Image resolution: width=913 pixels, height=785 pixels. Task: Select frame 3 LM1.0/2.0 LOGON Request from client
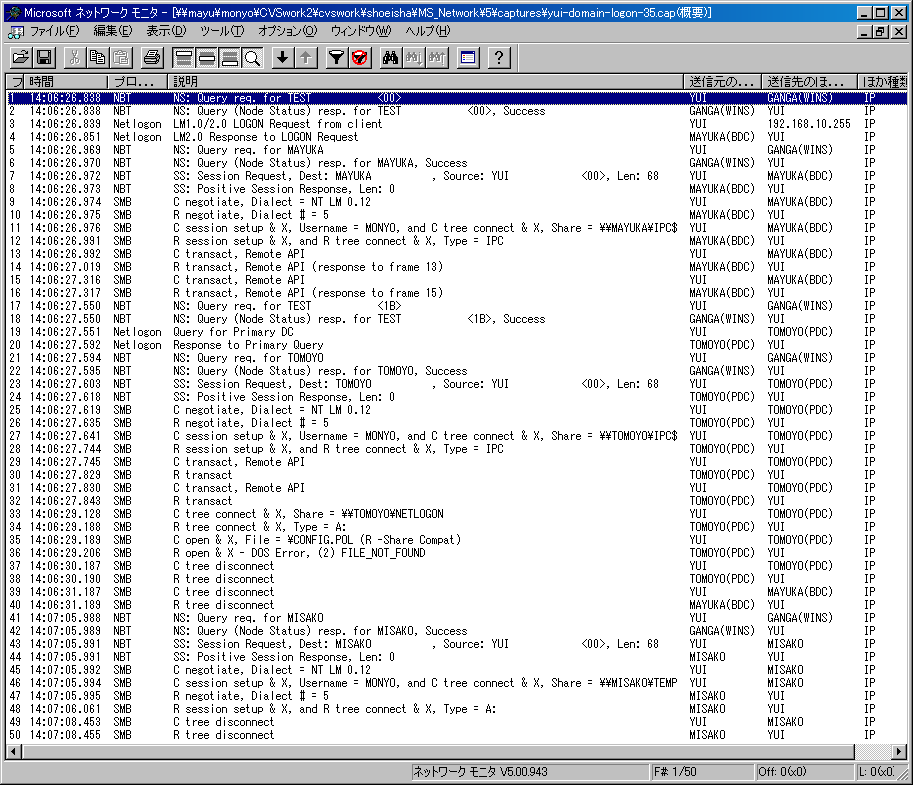[x=456, y=124]
